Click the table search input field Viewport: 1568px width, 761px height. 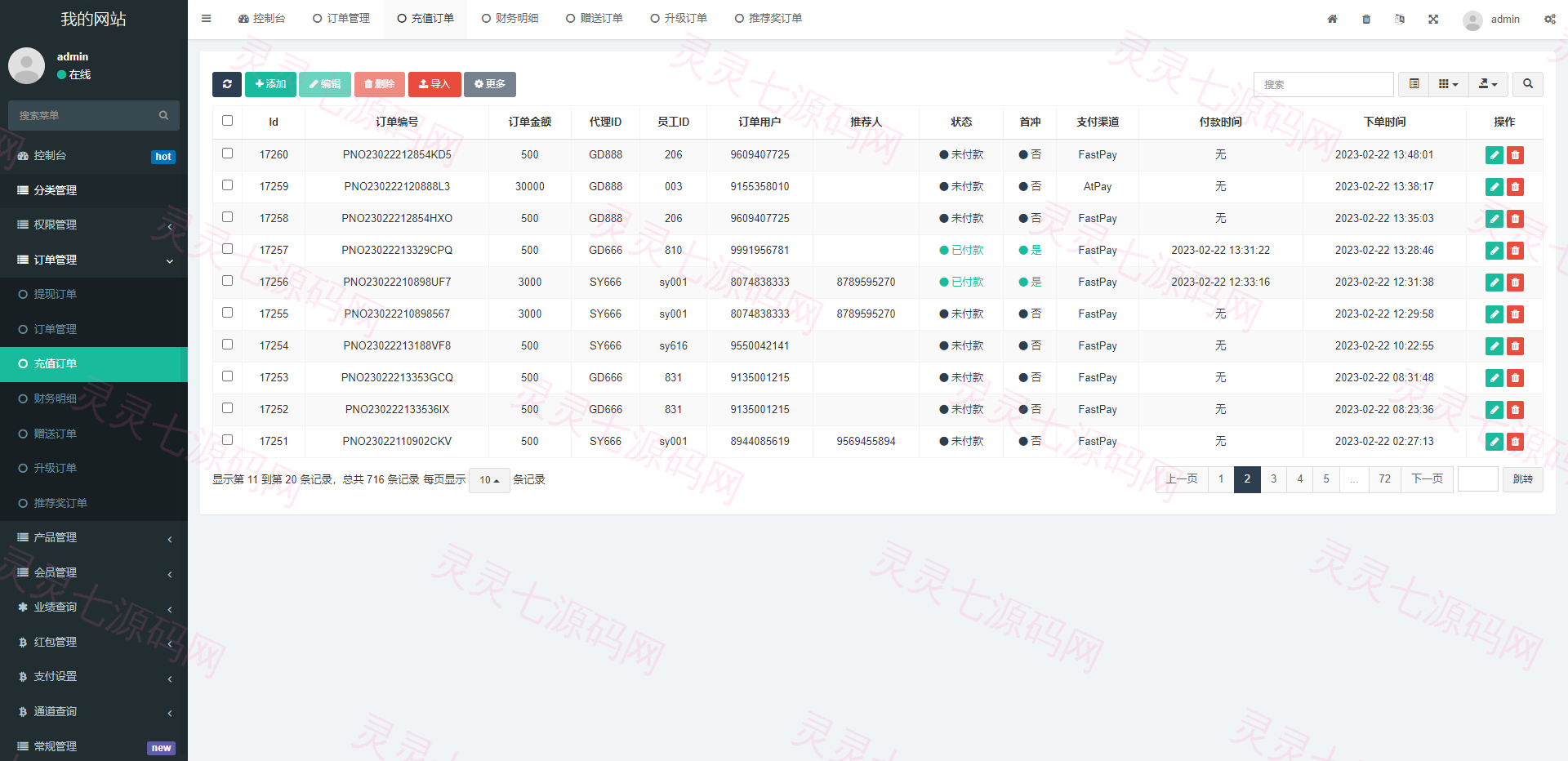click(x=1323, y=84)
